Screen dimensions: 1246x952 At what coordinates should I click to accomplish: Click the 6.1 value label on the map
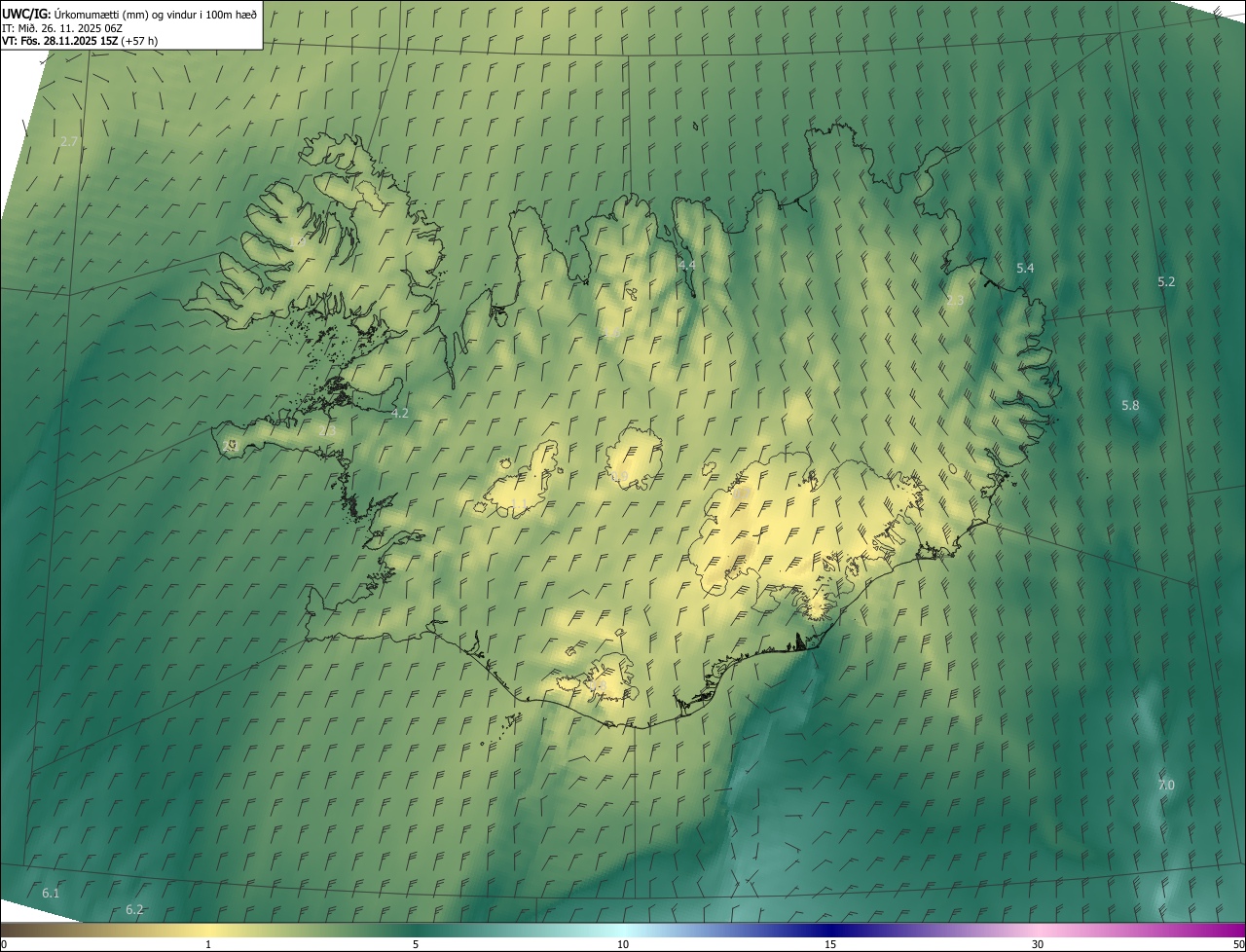tap(51, 893)
